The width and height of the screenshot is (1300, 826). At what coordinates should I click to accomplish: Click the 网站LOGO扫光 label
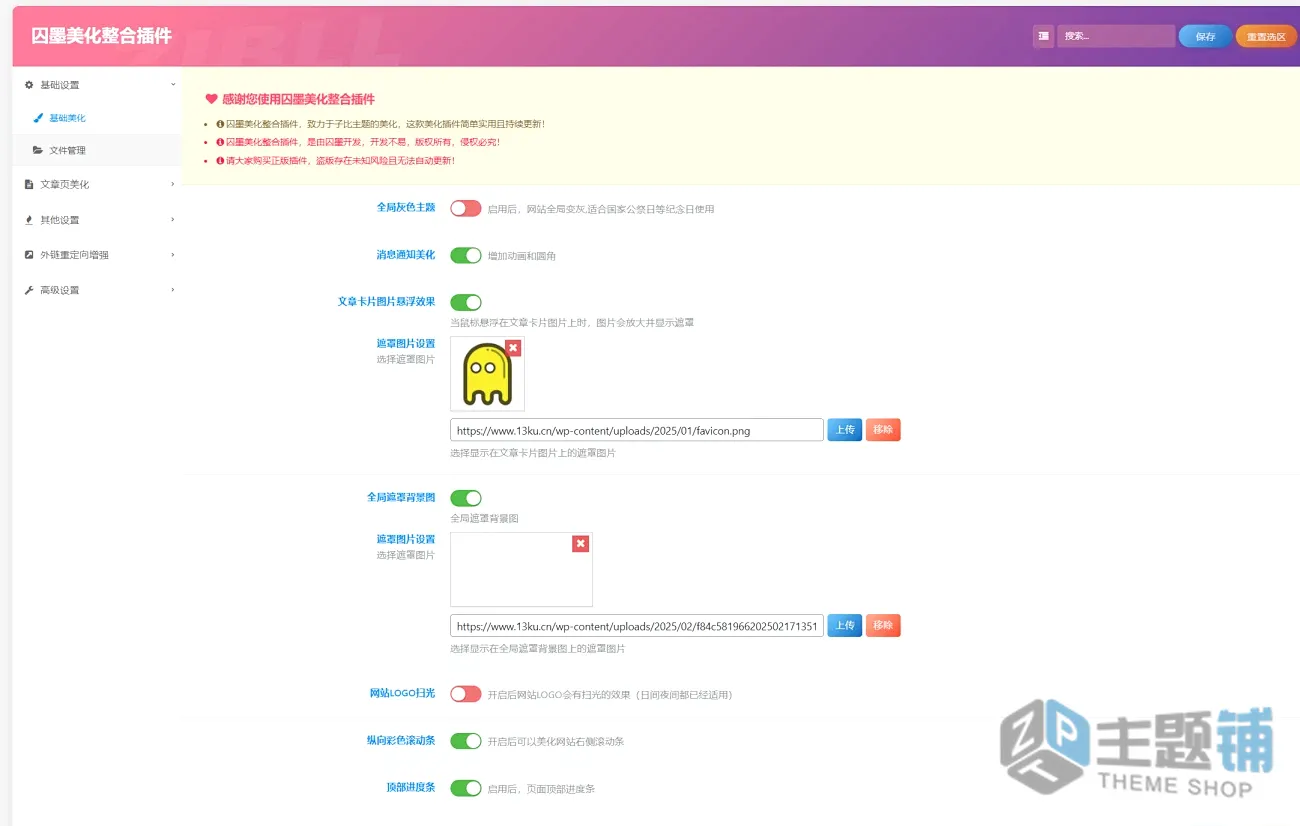pos(402,693)
